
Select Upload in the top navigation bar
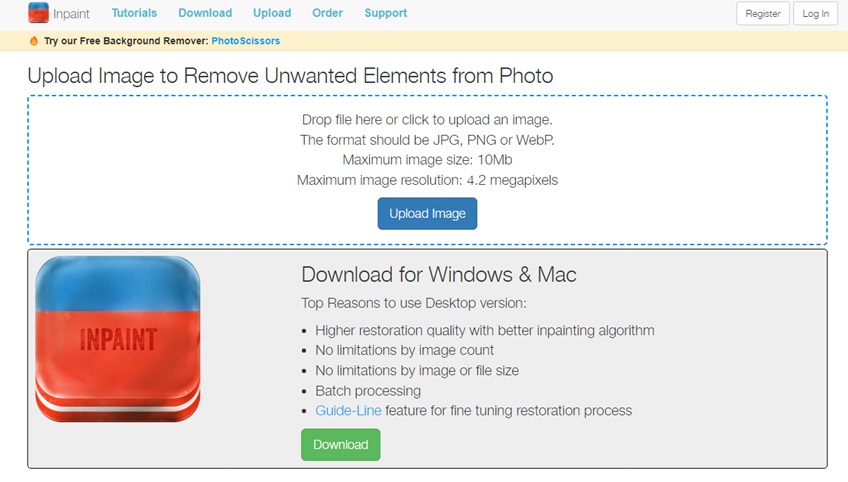pos(272,13)
